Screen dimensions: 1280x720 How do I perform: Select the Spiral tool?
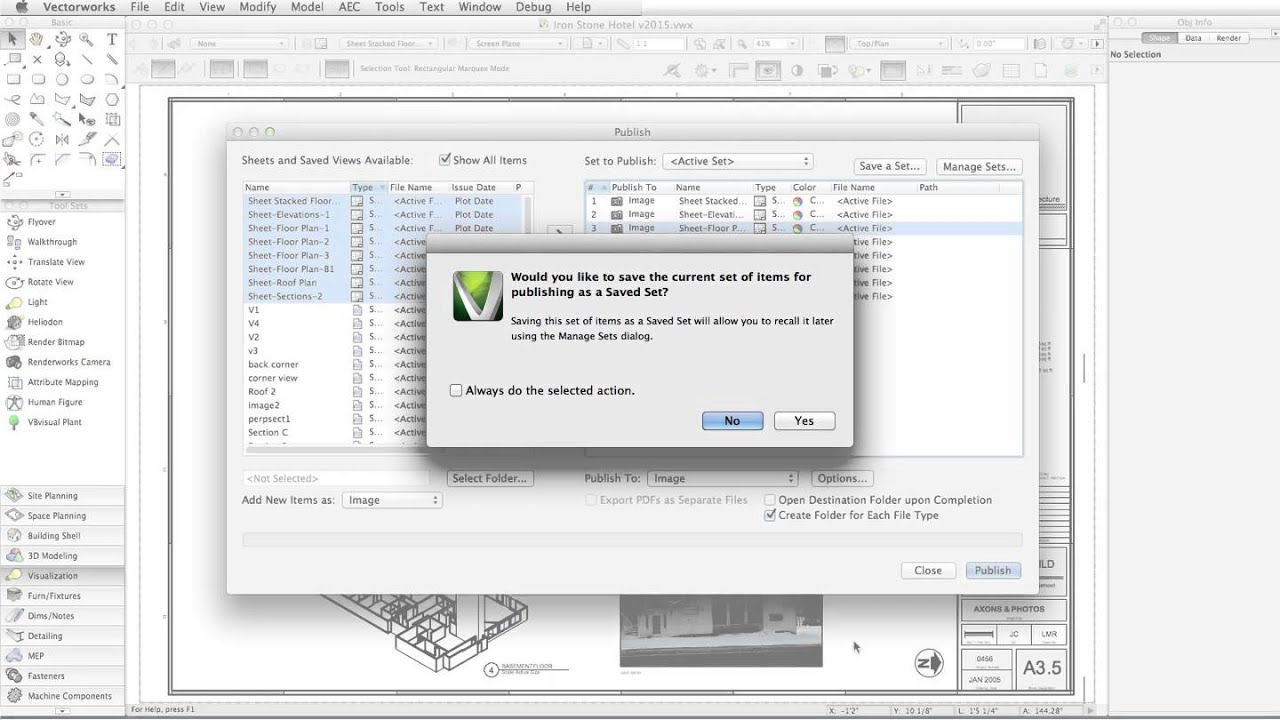(x=13, y=119)
